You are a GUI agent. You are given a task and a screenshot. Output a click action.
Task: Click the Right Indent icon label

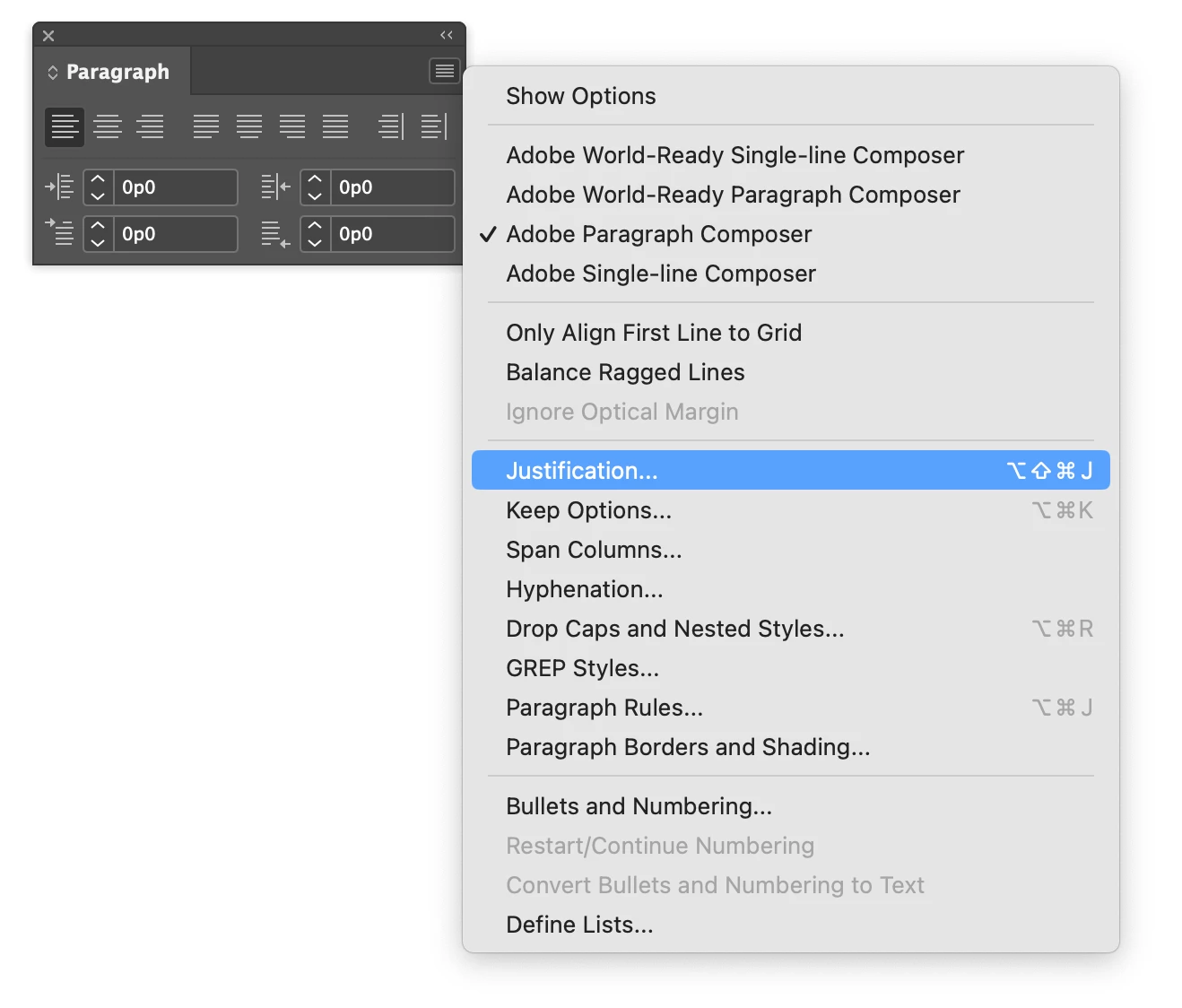coord(276,187)
